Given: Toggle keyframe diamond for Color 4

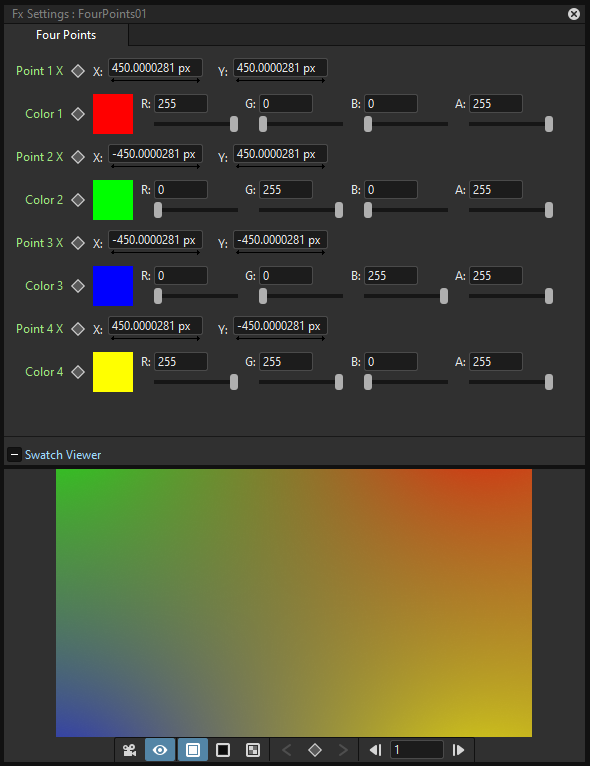Looking at the screenshot, I should [x=78, y=372].
